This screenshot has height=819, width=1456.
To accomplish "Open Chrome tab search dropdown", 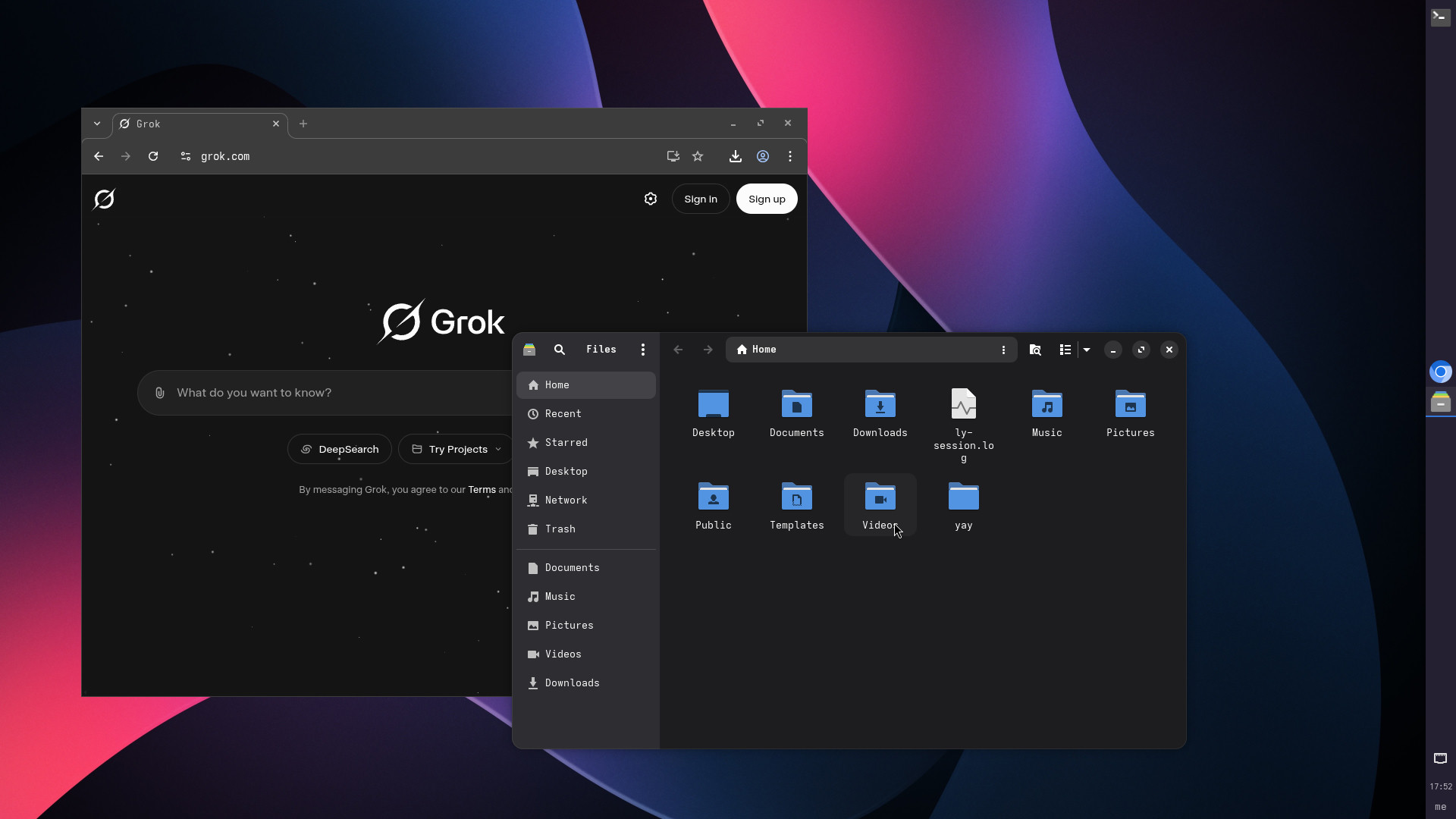I will click(x=97, y=124).
